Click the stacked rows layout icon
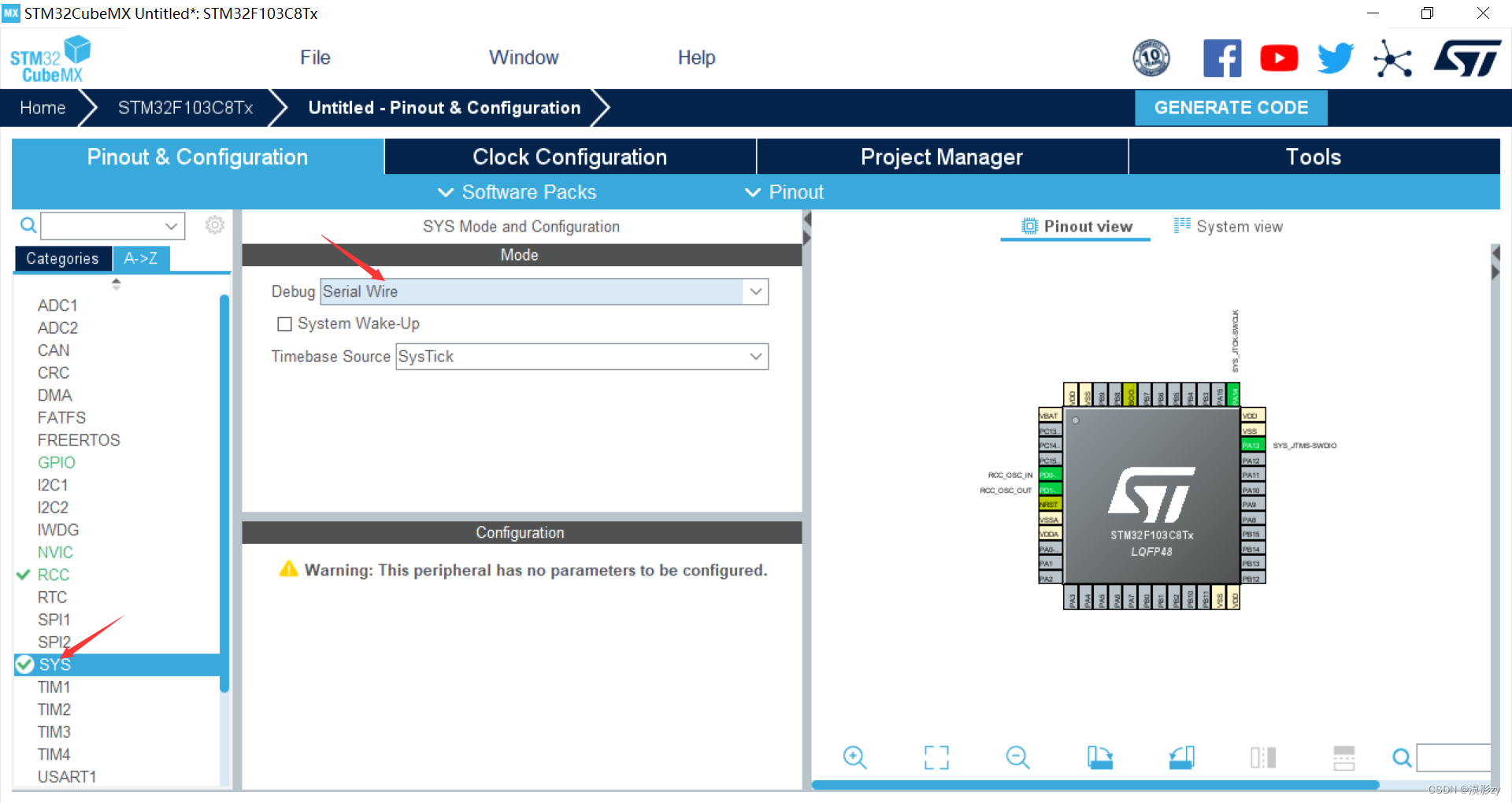The width and height of the screenshot is (1512, 803). click(1344, 757)
